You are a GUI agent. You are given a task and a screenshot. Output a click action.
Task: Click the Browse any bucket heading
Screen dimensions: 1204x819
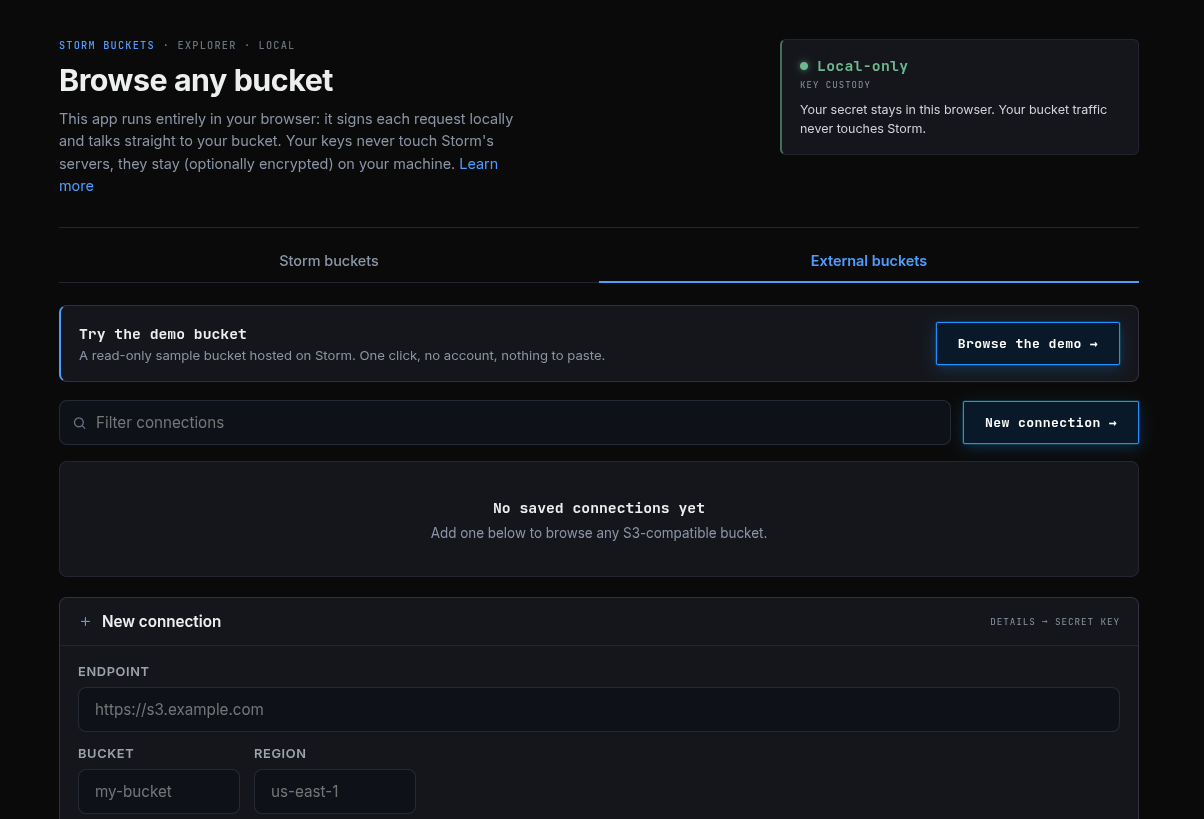[x=196, y=80]
